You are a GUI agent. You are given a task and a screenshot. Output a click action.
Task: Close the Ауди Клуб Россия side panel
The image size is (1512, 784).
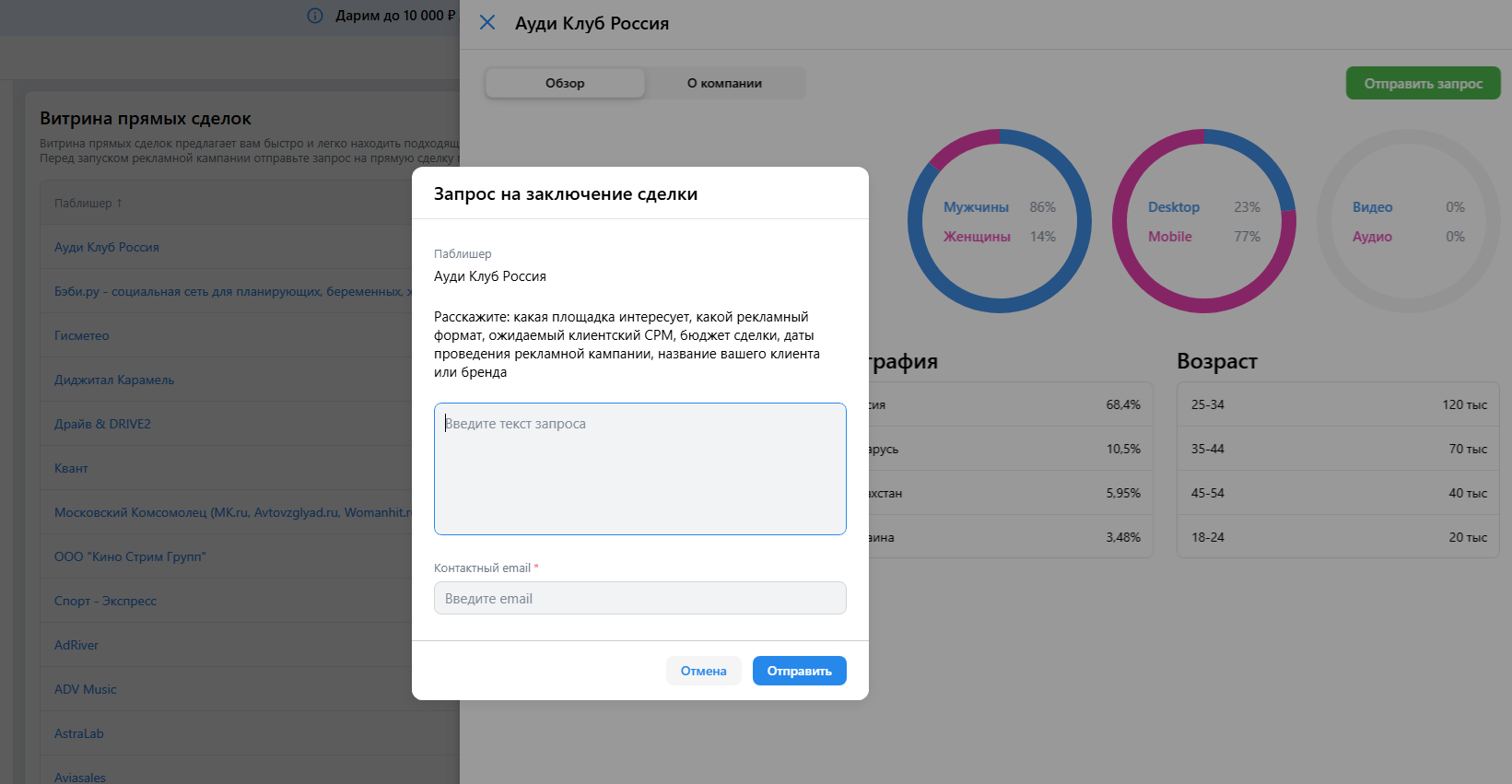pos(487,22)
